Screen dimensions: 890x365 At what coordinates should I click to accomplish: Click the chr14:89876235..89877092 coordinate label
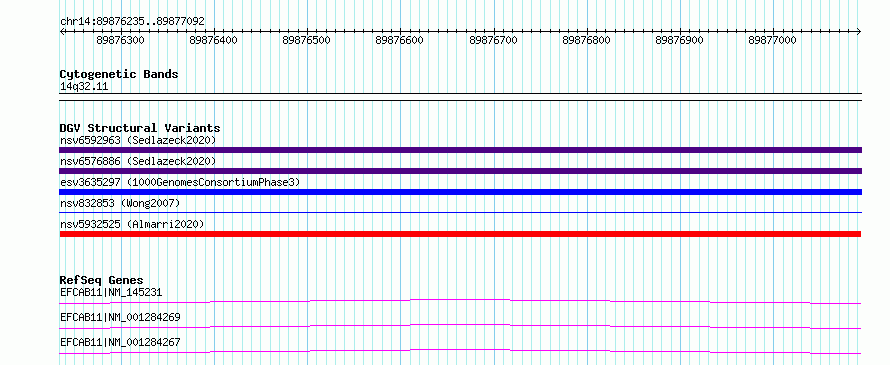132,21
